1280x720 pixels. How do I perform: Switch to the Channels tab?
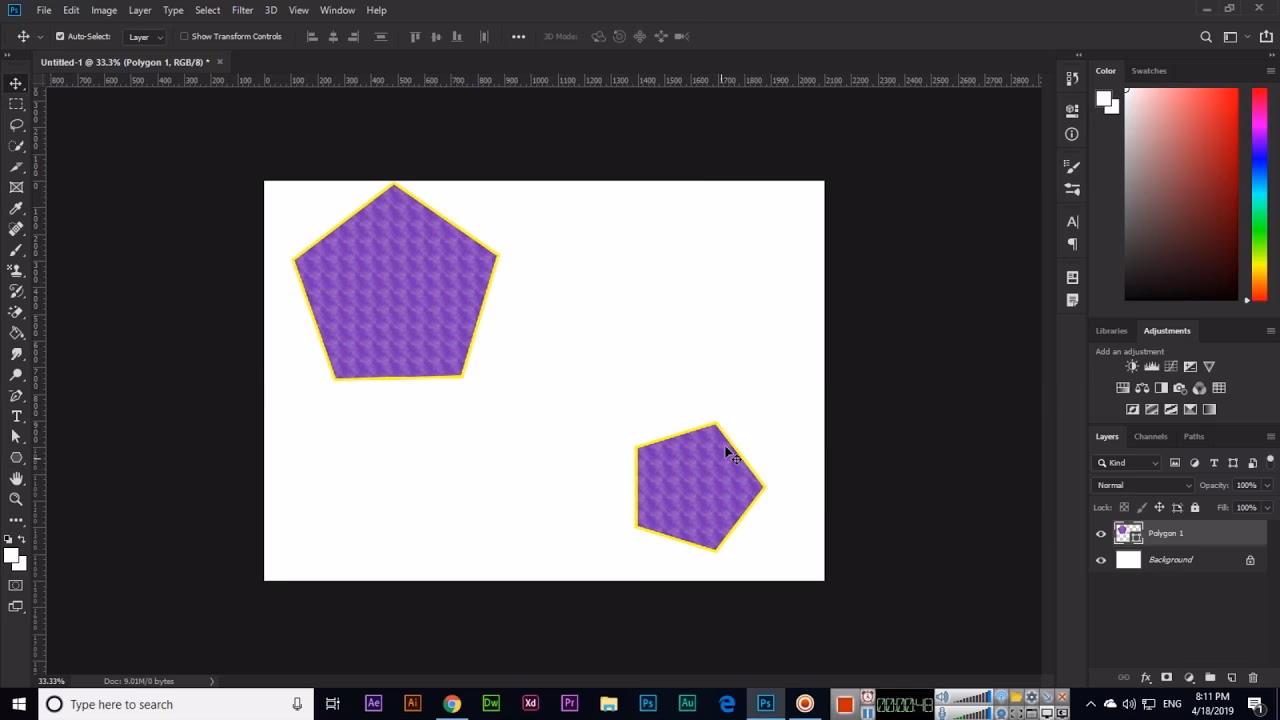1150,436
